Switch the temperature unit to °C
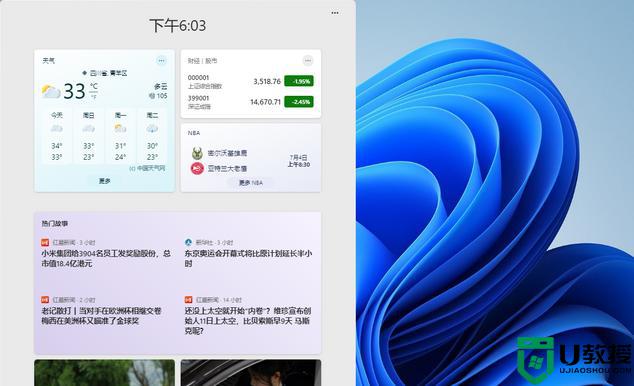The image size is (634, 386). (x=94, y=86)
